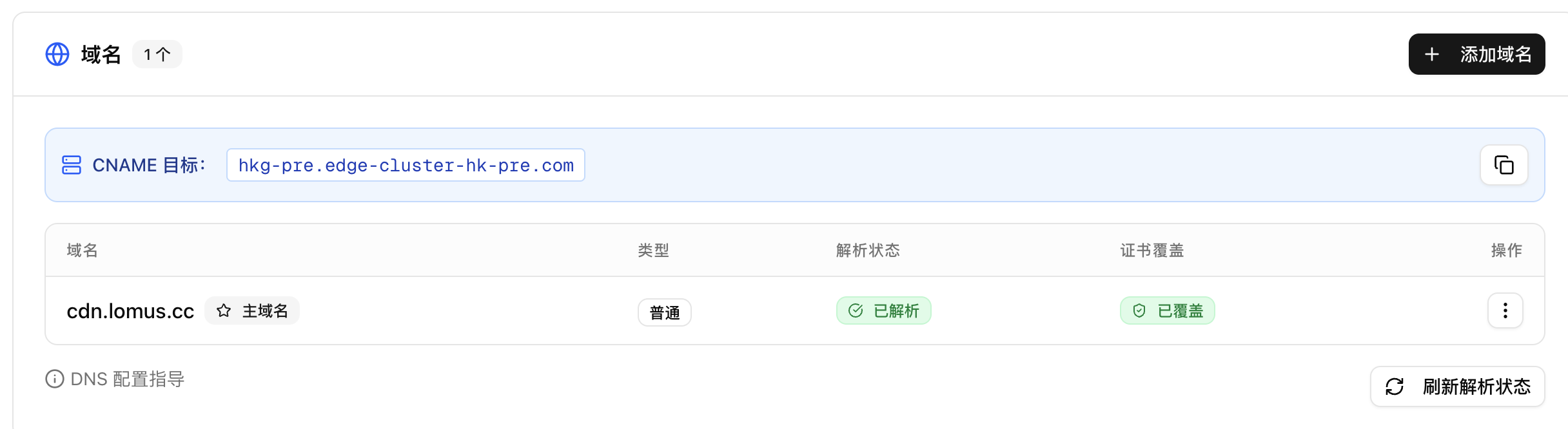Open the three-dot actions menu for cdn.lomus.cc
This screenshot has height=429, width=1568.
(1505, 310)
